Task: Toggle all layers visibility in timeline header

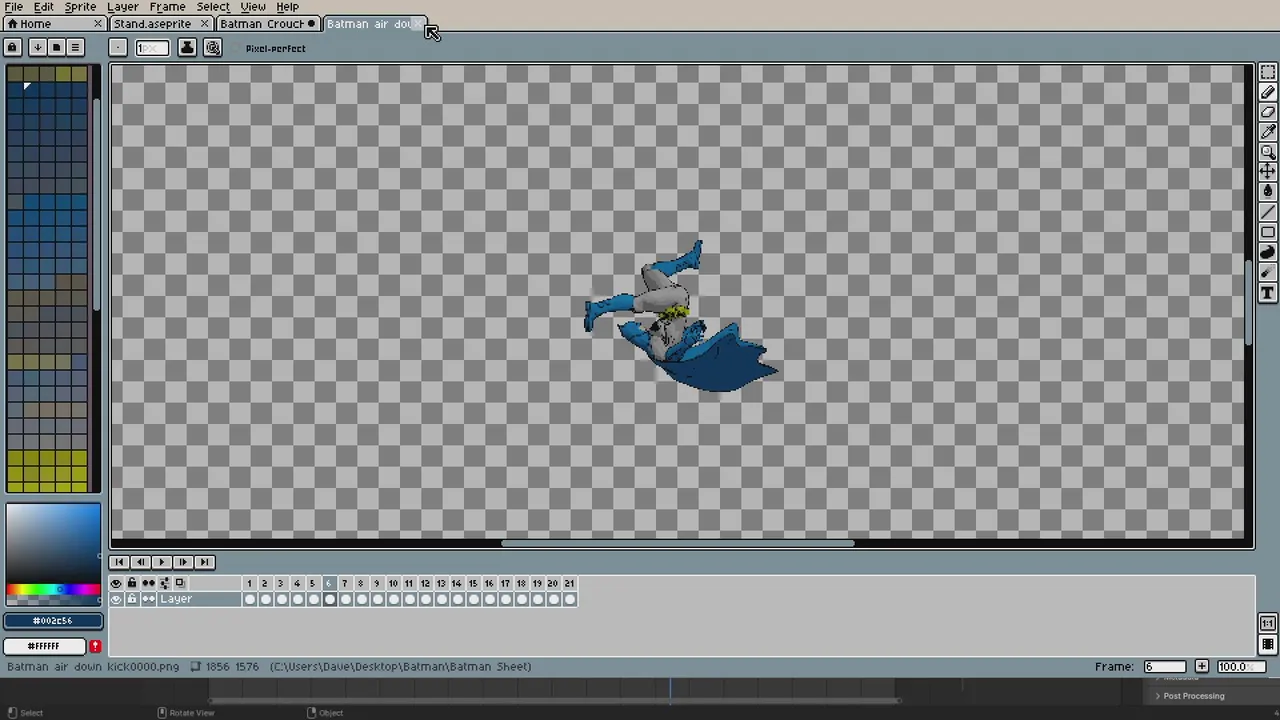Action: [116, 583]
